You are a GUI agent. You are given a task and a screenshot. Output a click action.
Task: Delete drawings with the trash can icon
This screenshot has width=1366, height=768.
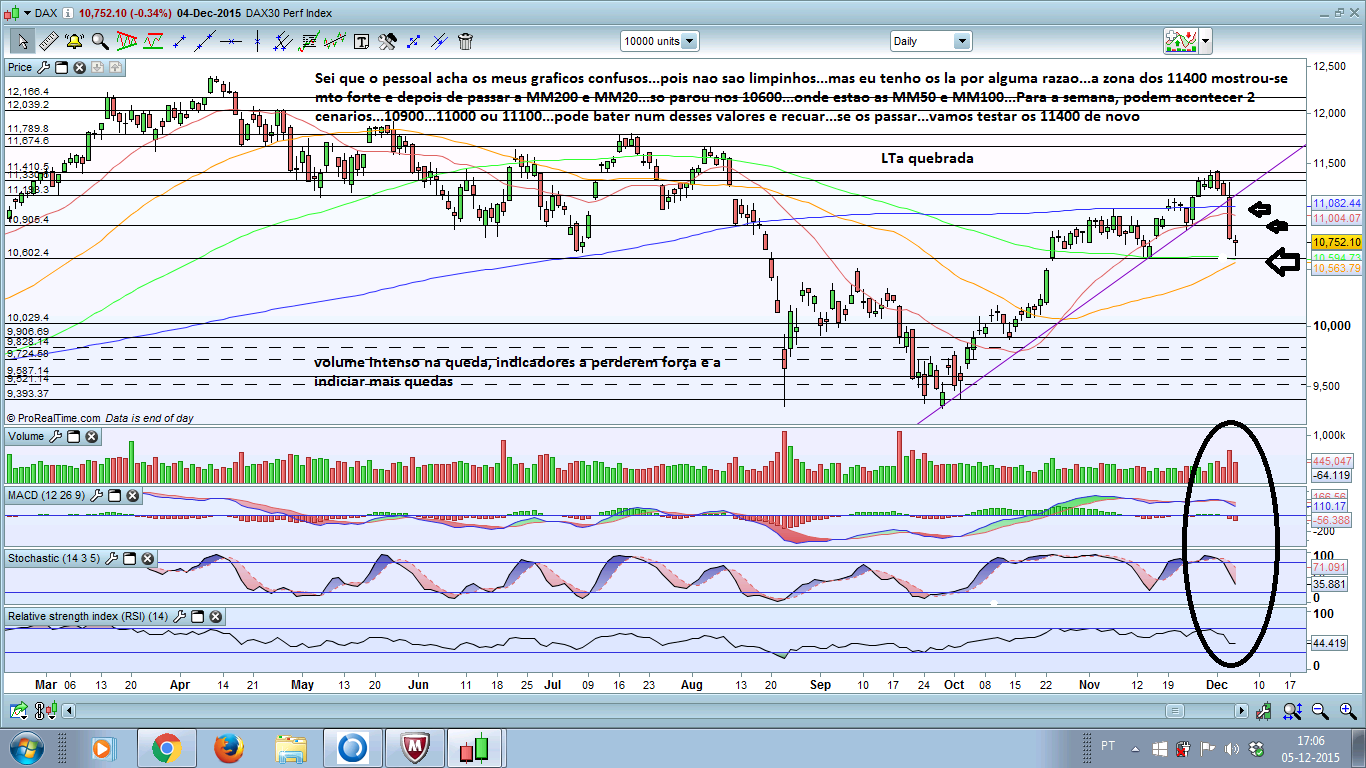pyautogui.click(x=465, y=41)
